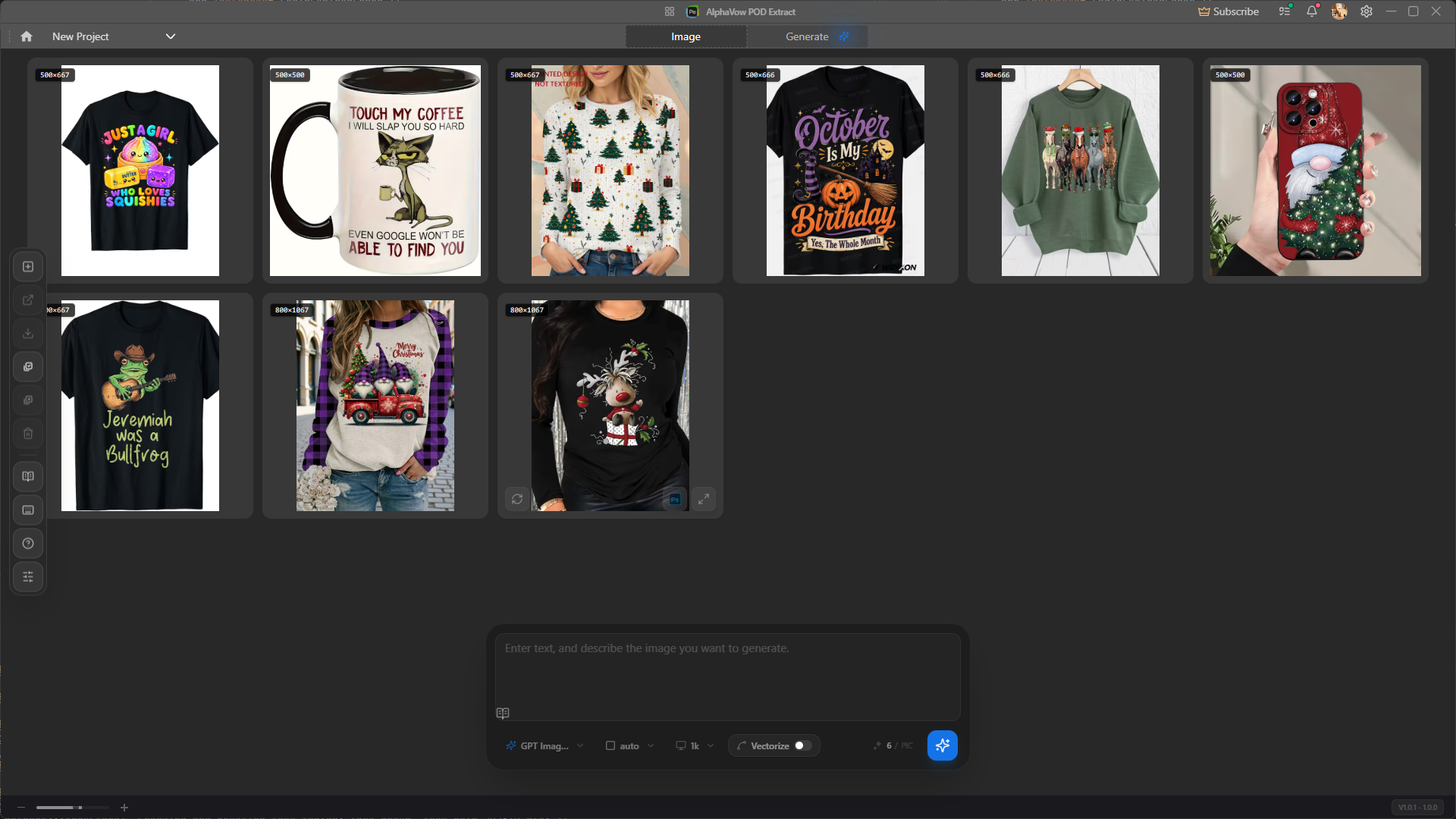The height and width of the screenshot is (819, 1456).
Task: Open the book guide icon in sidebar
Action: (x=28, y=477)
